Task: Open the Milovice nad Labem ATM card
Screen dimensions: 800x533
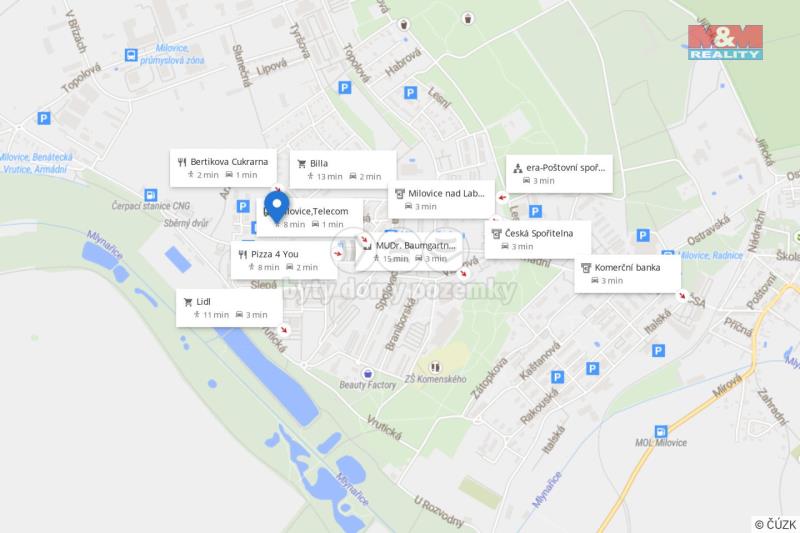Action: pyautogui.click(x=441, y=199)
